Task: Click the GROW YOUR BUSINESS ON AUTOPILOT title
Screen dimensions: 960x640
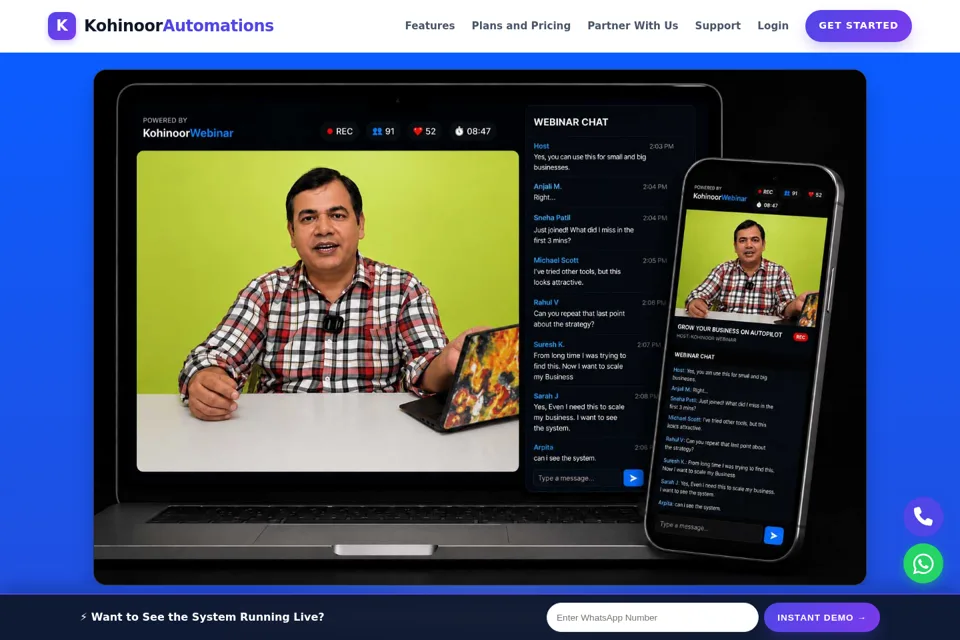Action: click(730, 331)
